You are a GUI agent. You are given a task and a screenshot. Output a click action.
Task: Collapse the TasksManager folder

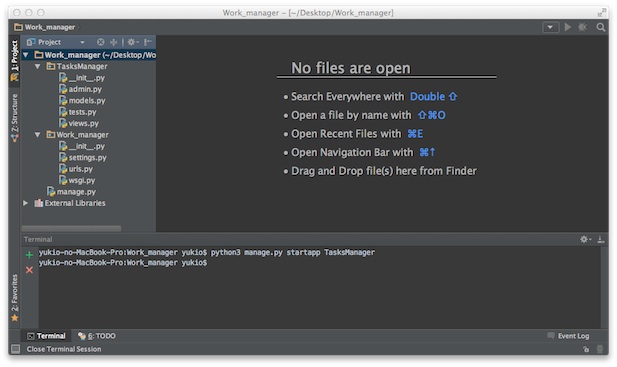coord(38,66)
